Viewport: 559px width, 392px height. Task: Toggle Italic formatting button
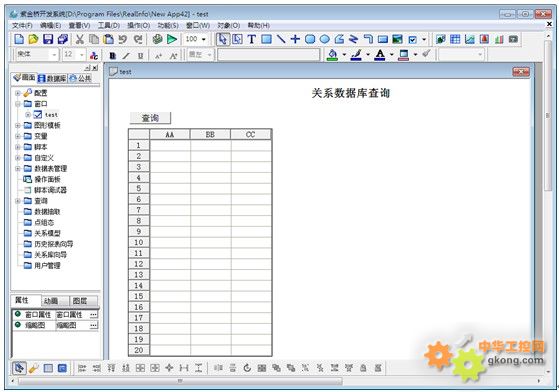pos(126,56)
